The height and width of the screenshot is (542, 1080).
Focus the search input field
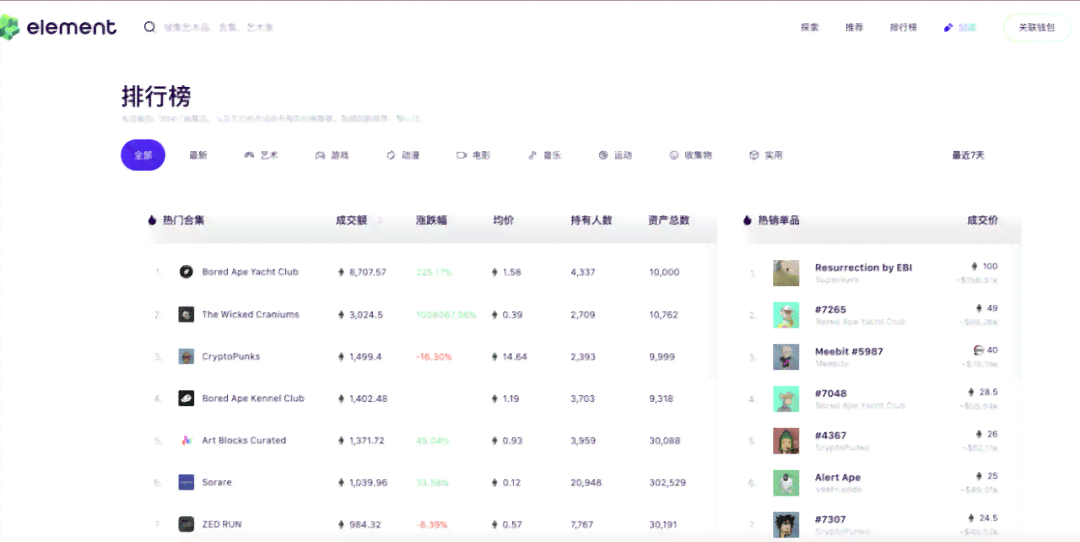point(219,28)
